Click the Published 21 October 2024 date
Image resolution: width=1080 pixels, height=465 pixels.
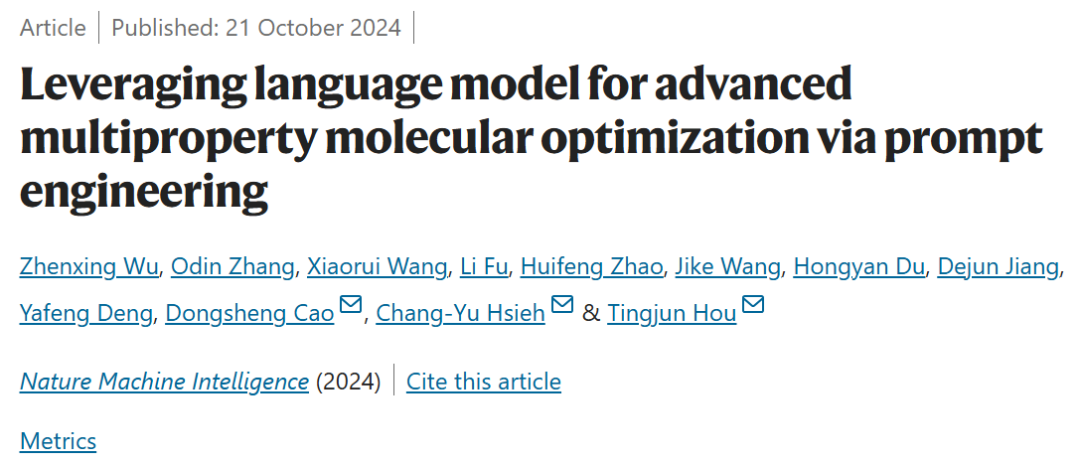point(256,27)
